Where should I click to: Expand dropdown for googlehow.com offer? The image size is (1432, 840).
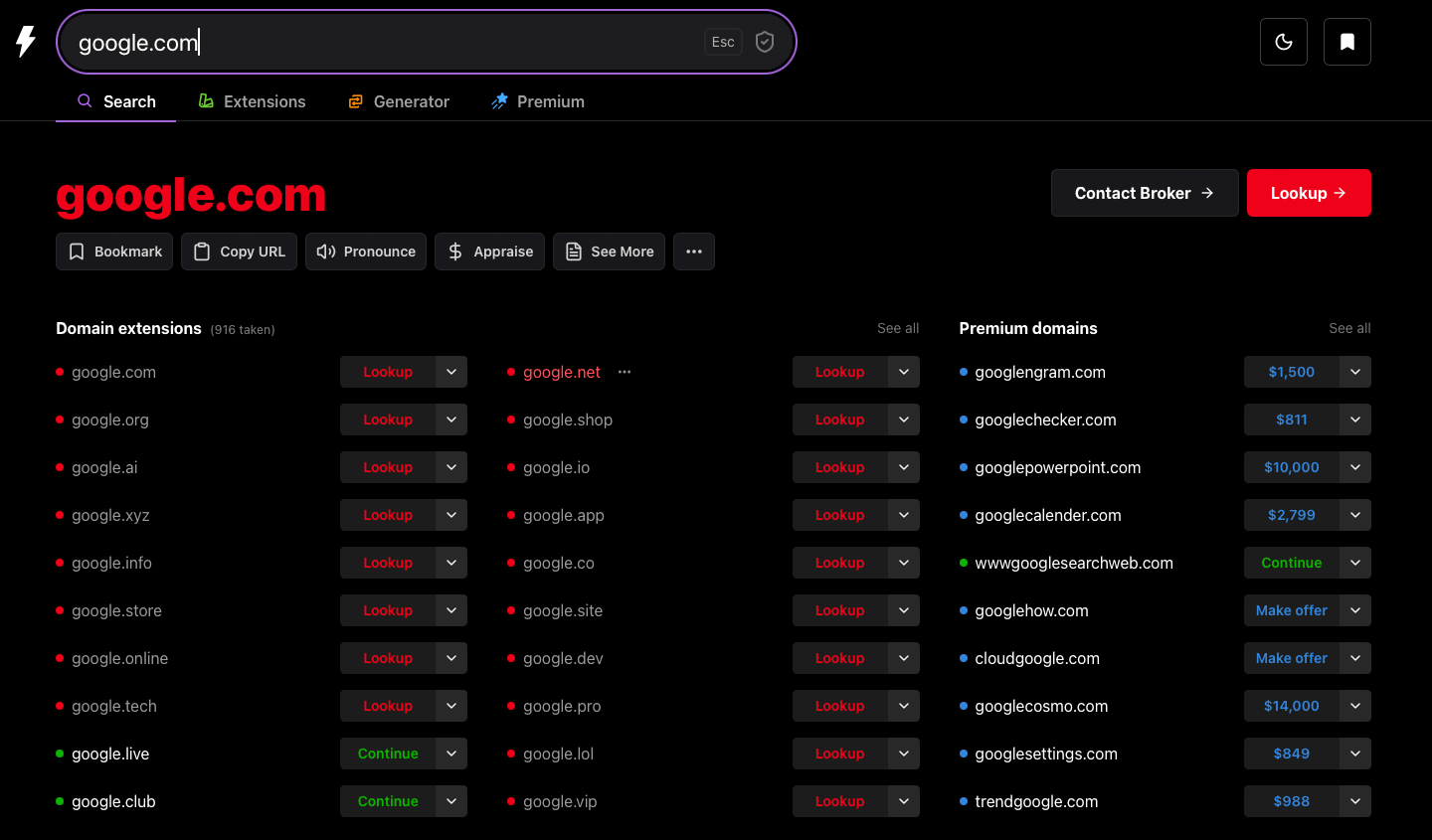pos(1355,610)
